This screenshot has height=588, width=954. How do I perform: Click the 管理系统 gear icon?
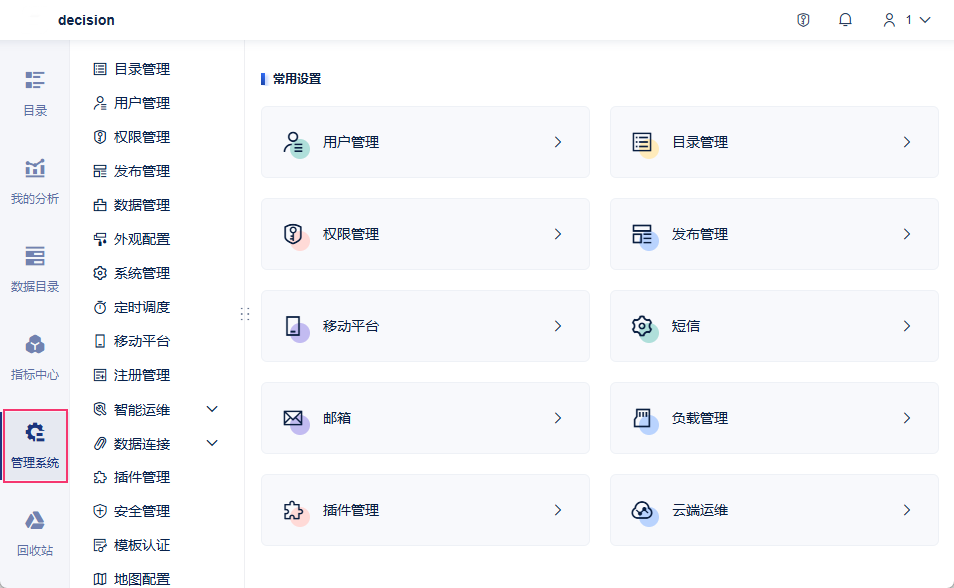(x=35, y=433)
